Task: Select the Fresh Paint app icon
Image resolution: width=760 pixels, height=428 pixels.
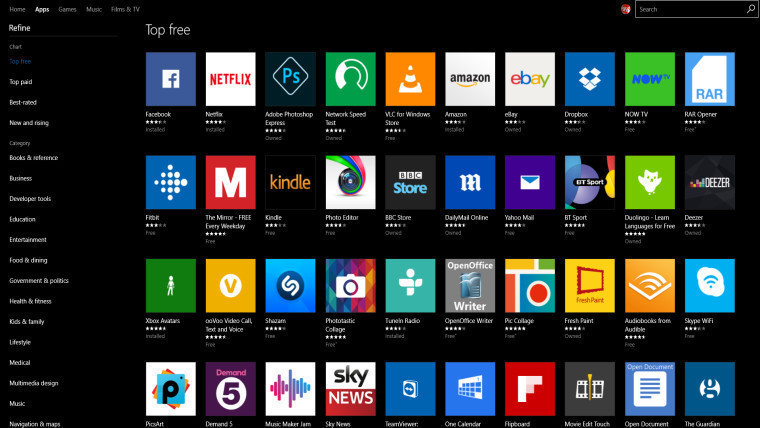Action: (x=590, y=285)
